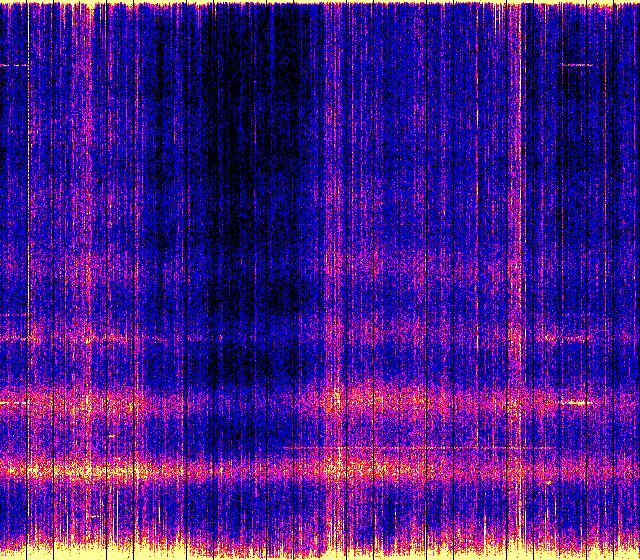Click the thin horizontal line between the bright bands
Screen dimensions: 640x560
point(400,447)
